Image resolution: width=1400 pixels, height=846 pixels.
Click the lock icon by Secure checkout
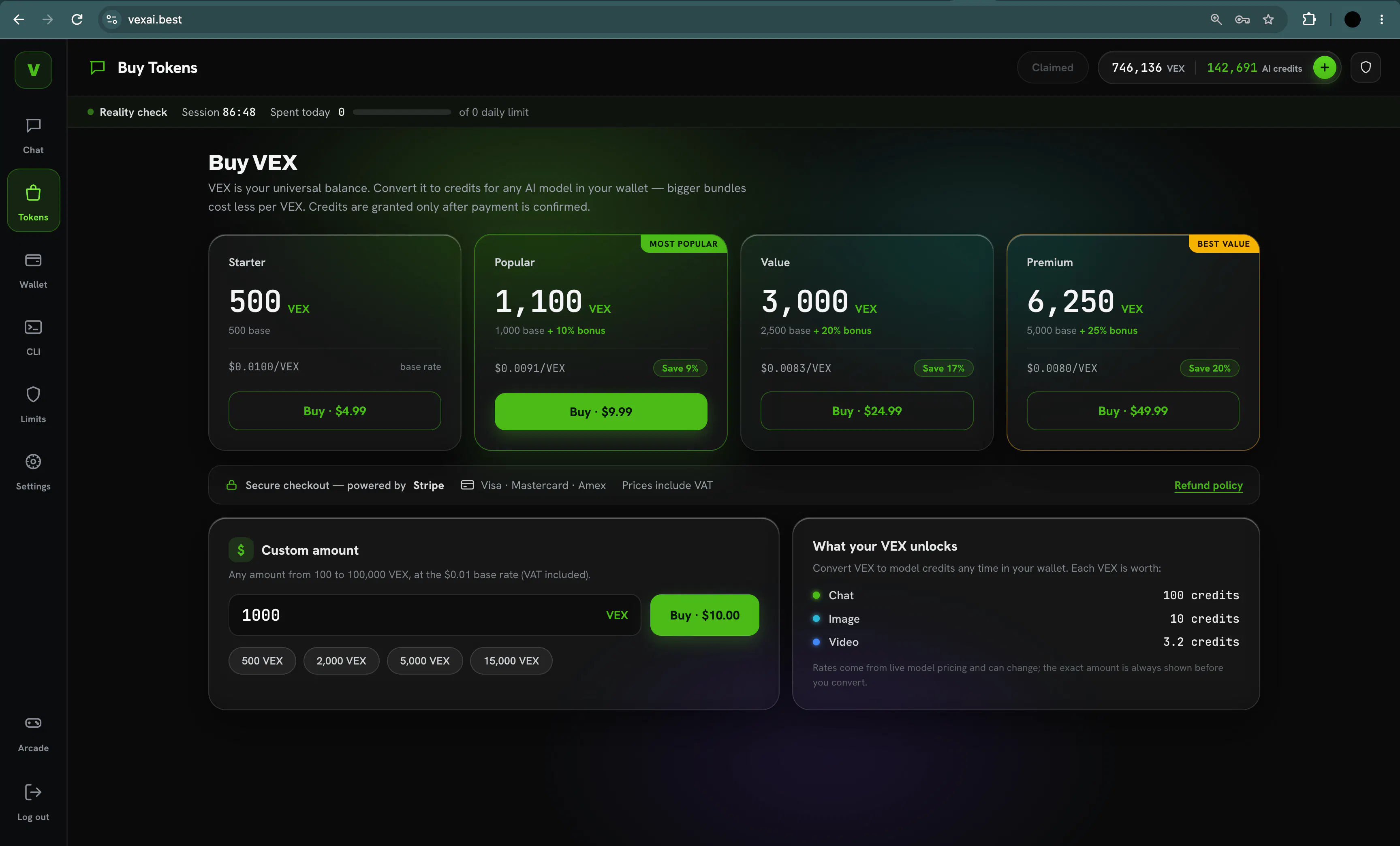232,485
